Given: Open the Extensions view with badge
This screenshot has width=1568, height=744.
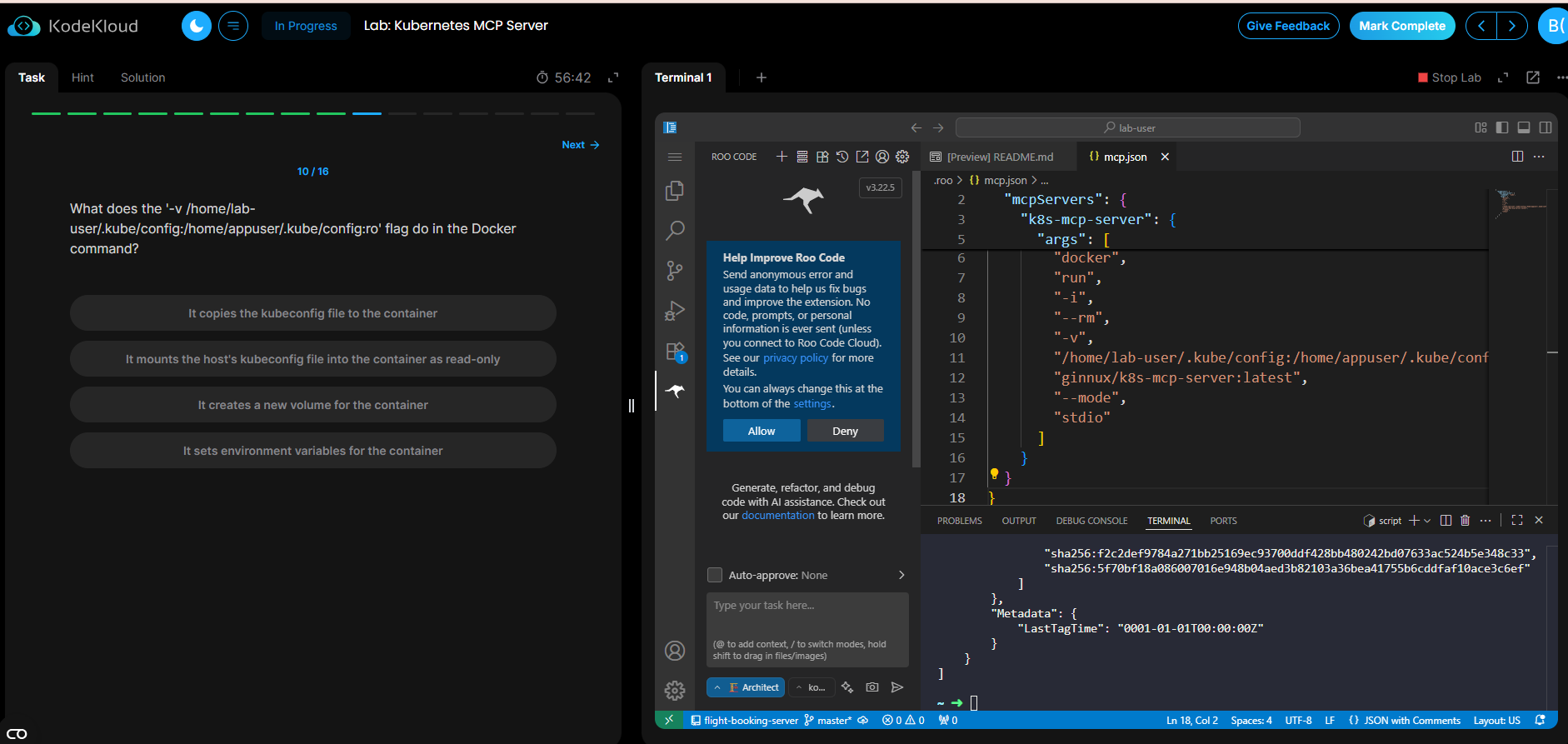Looking at the screenshot, I should tap(675, 351).
